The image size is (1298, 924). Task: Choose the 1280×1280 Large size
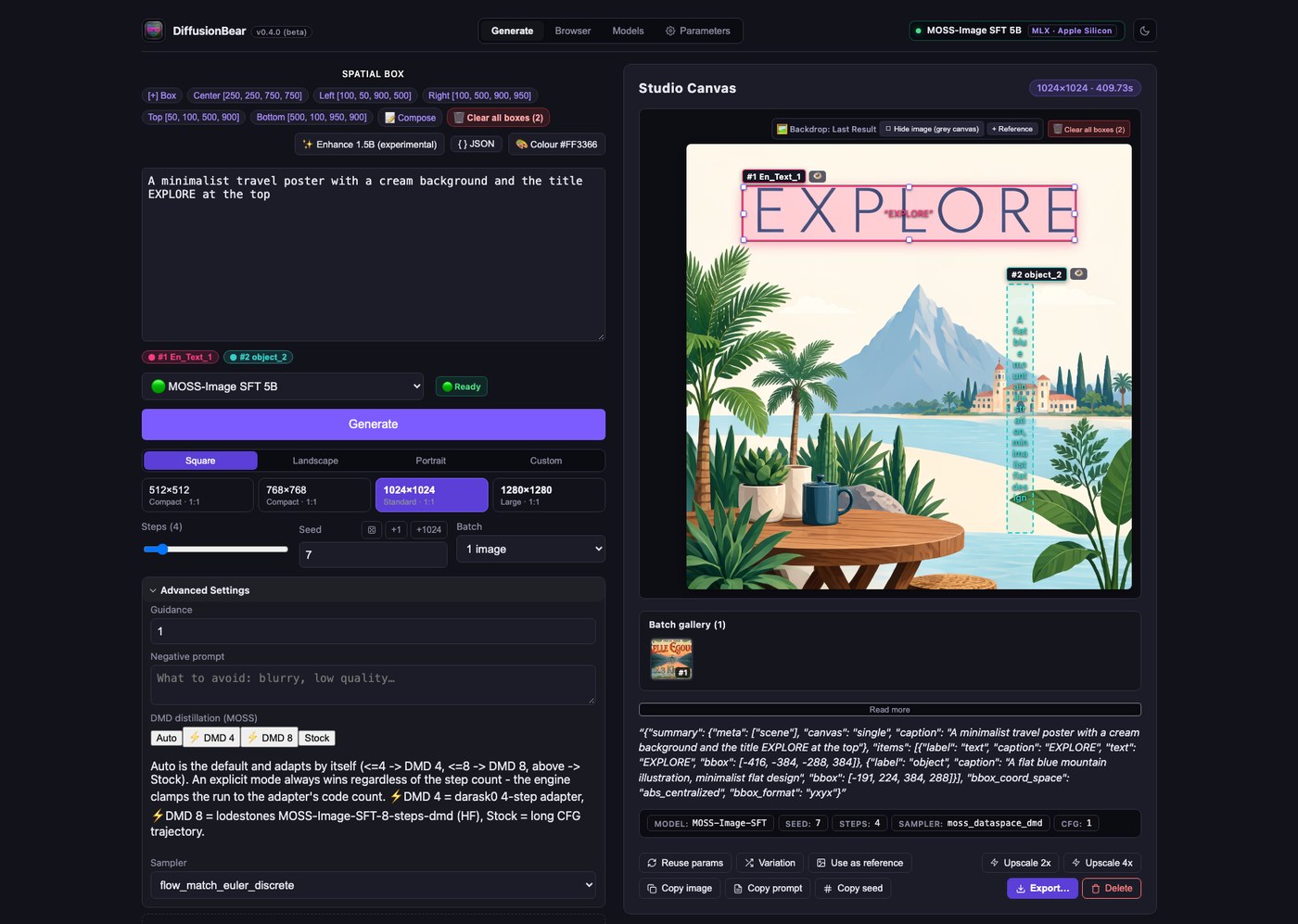tap(548, 495)
